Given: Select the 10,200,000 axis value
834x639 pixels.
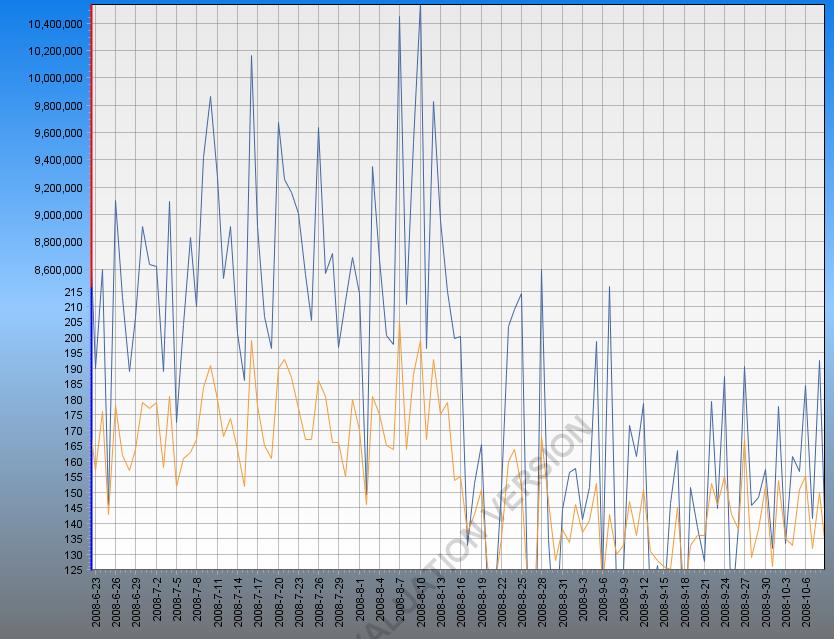Looking at the screenshot, I should 55,51.
